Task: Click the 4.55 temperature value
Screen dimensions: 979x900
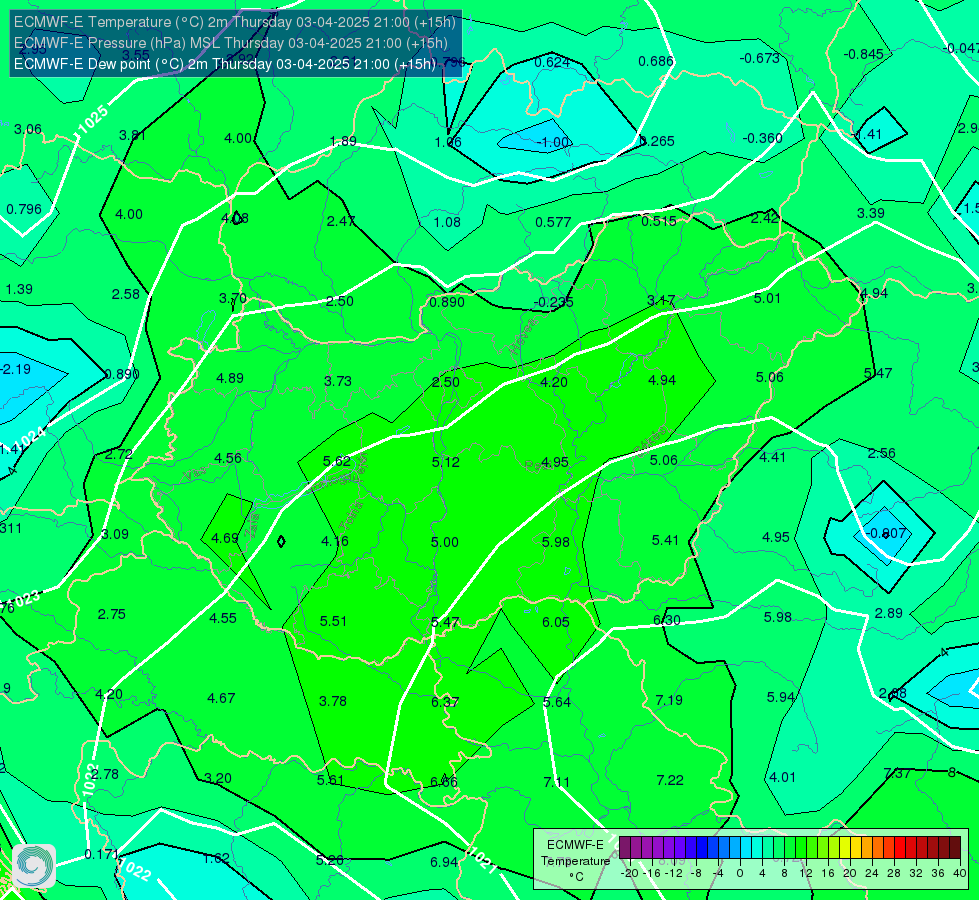Action: pyautogui.click(x=223, y=618)
